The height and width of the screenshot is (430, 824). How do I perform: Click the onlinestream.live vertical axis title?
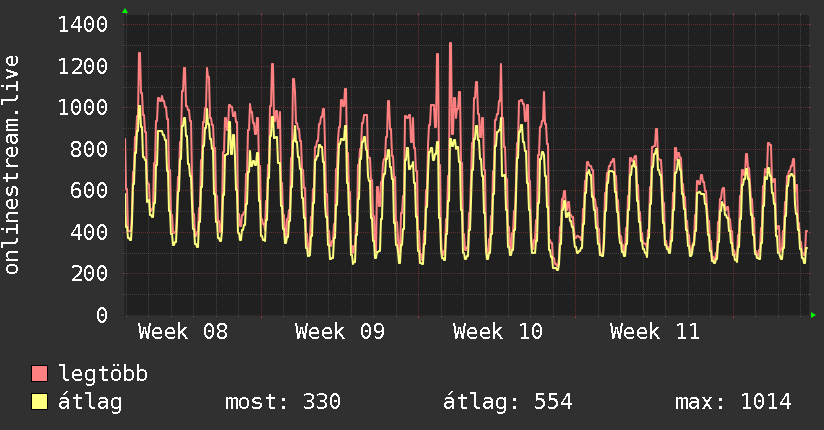point(11,165)
